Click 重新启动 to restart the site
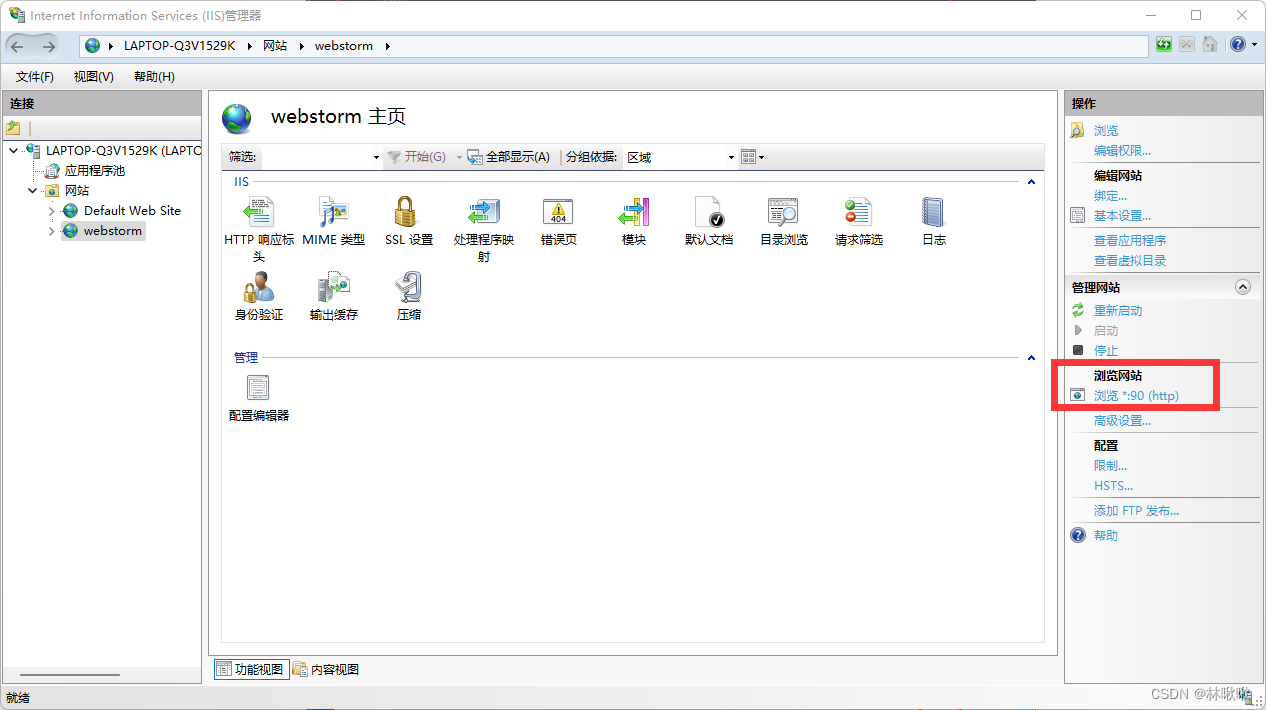Image resolution: width=1266 pixels, height=710 pixels. point(1118,311)
